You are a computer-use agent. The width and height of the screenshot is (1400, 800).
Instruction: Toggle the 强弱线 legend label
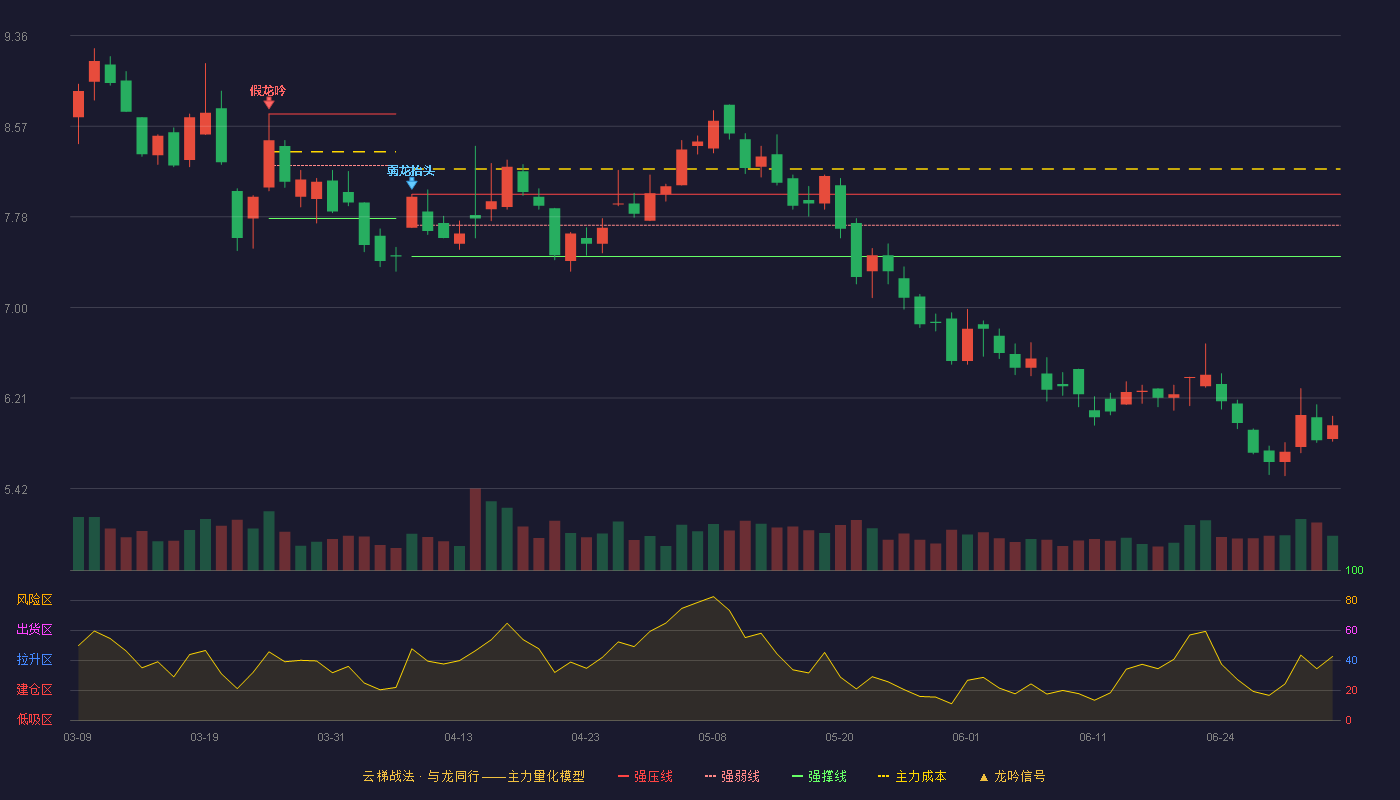click(x=740, y=776)
